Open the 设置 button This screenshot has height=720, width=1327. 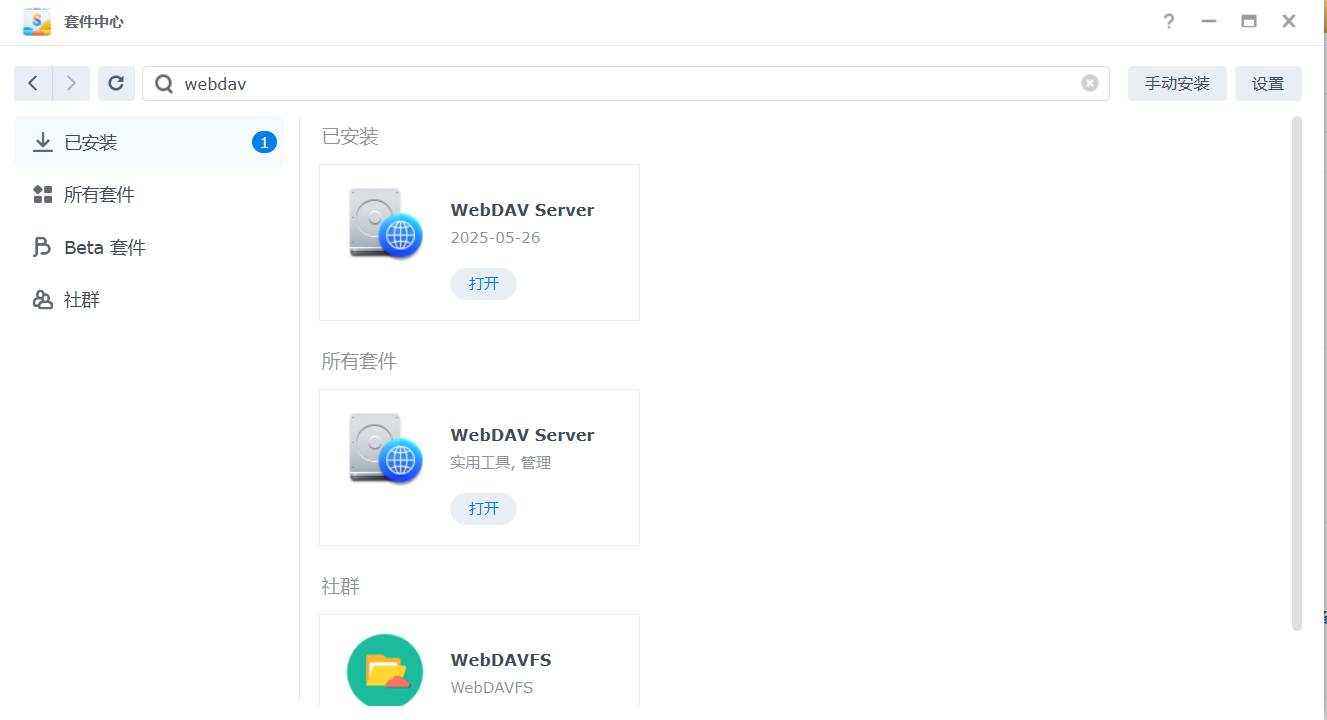pos(1268,84)
